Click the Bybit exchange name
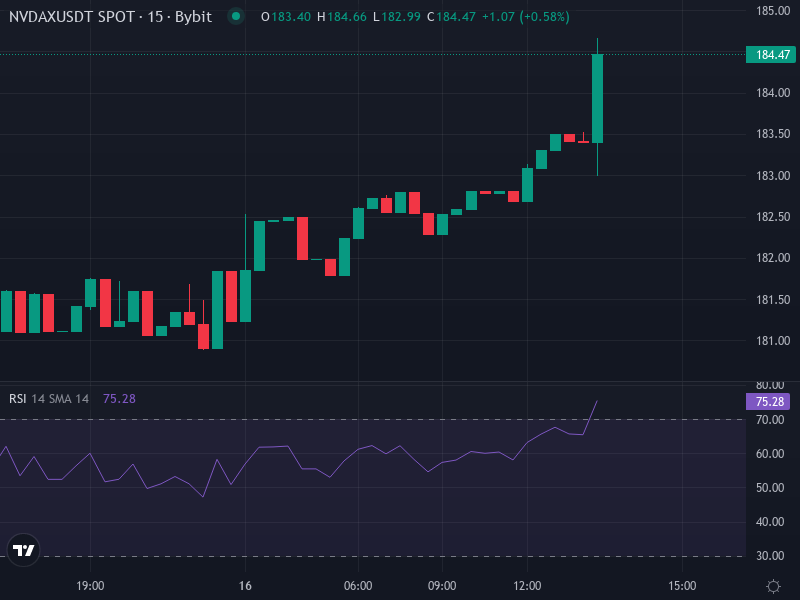 coord(193,16)
